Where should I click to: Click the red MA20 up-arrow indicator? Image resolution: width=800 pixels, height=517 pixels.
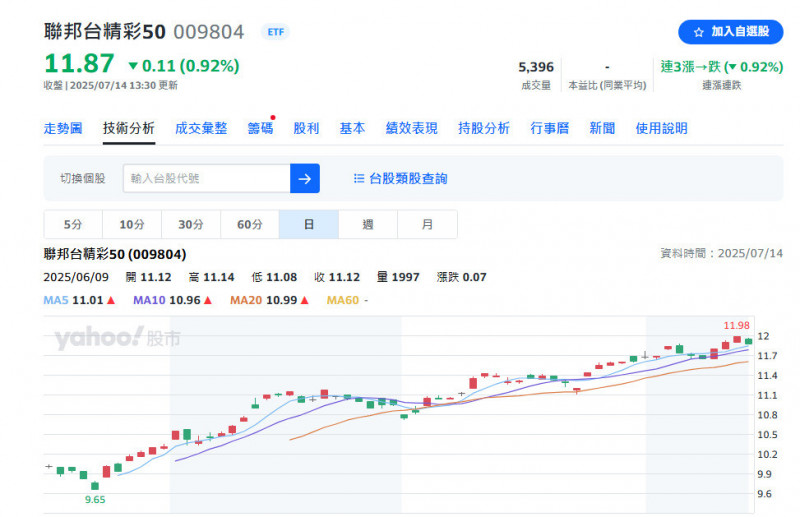point(305,300)
